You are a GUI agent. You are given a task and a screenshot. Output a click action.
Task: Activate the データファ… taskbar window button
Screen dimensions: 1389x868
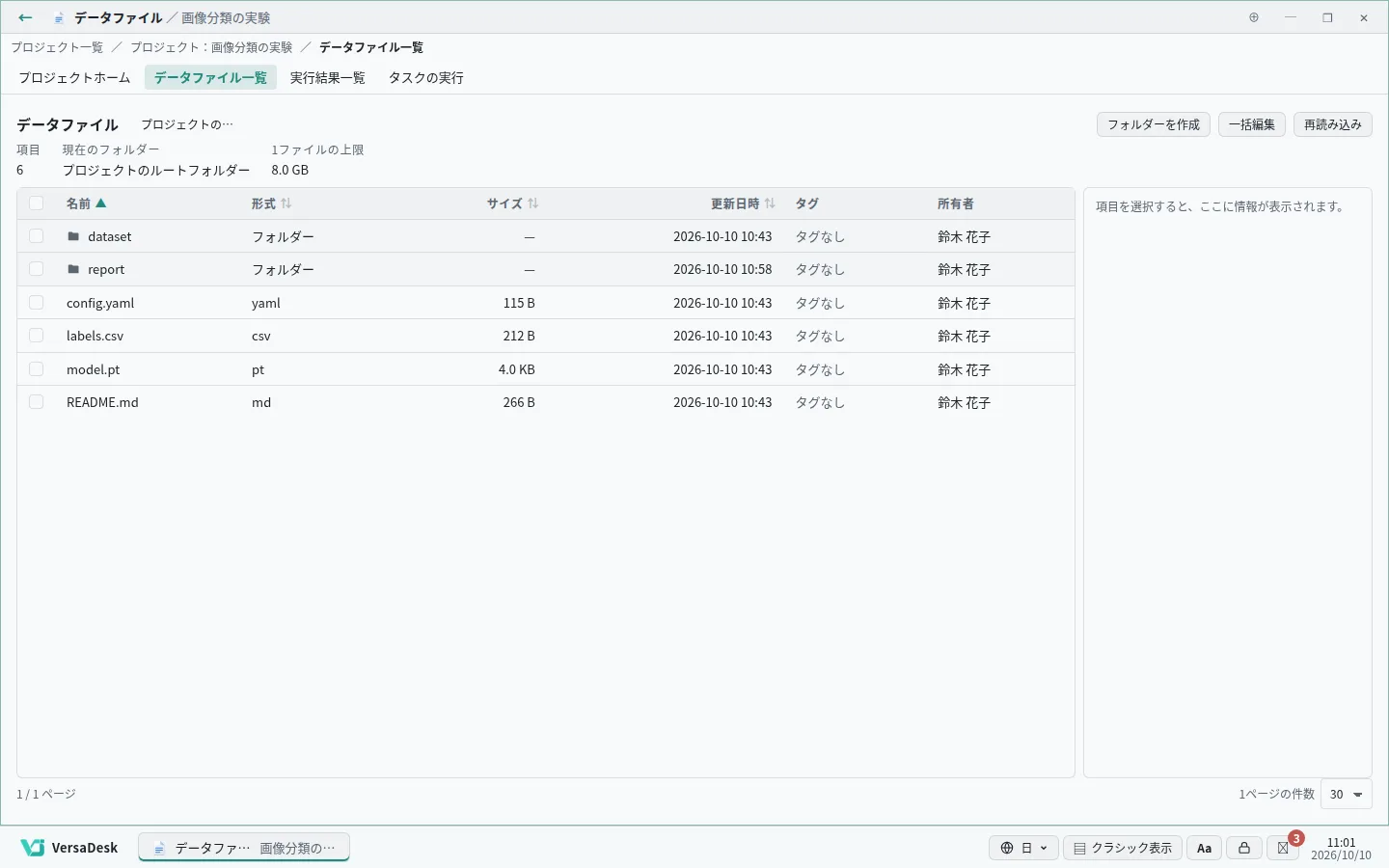click(244, 848)
